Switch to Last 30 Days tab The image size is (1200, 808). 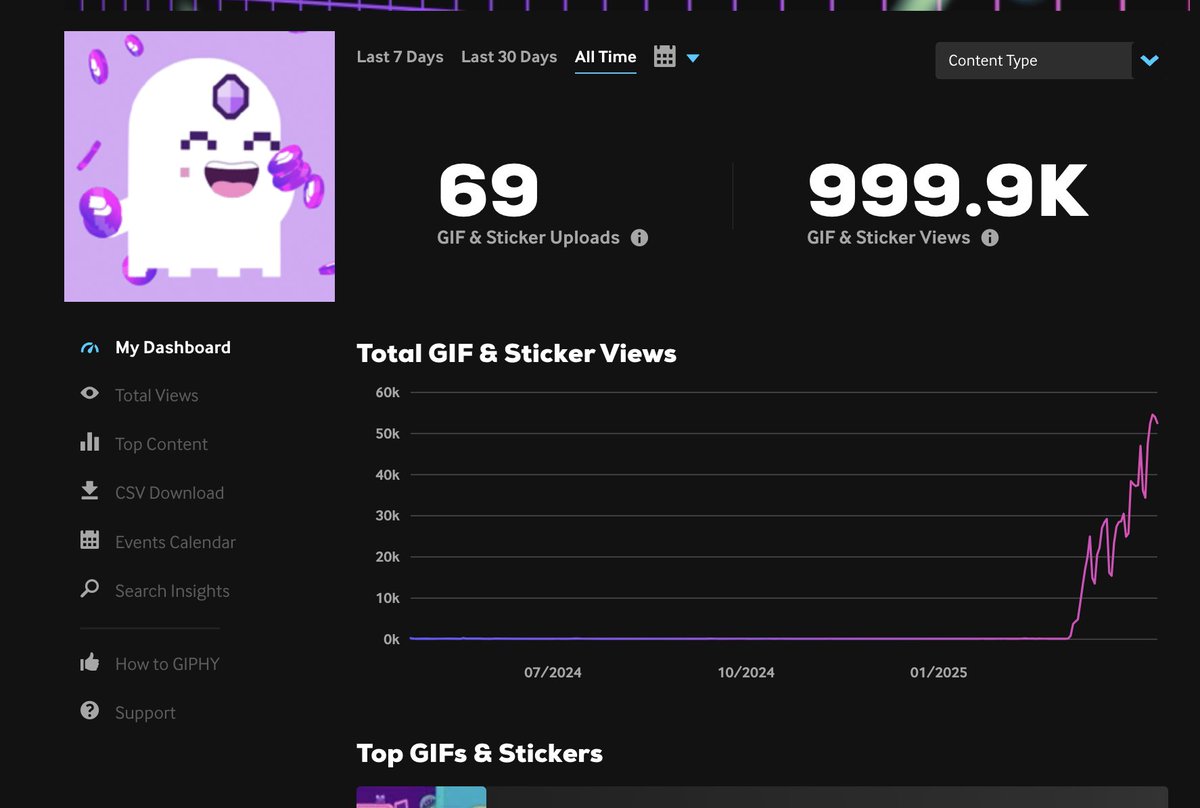[x=509, y=57]
